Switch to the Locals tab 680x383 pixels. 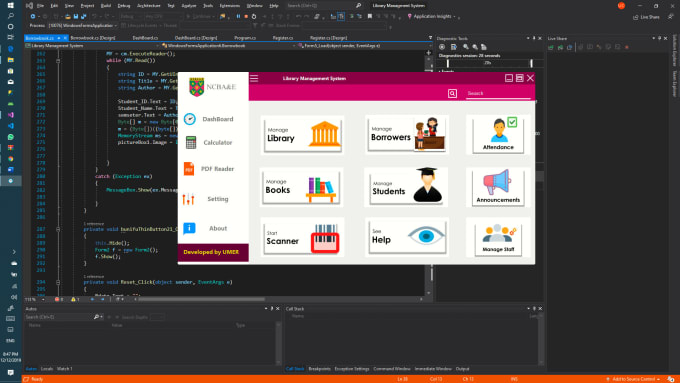tap(47, 369)
